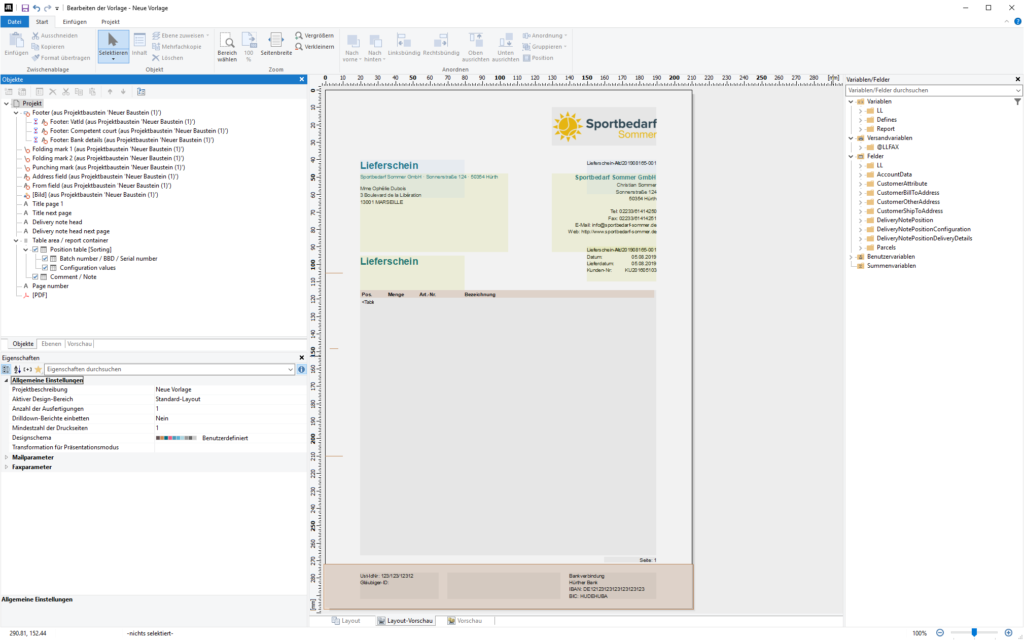The width and height of the screenshot is (1024, 640).
Task: Click the zoom slider in status bar
Action: (975, 633)
